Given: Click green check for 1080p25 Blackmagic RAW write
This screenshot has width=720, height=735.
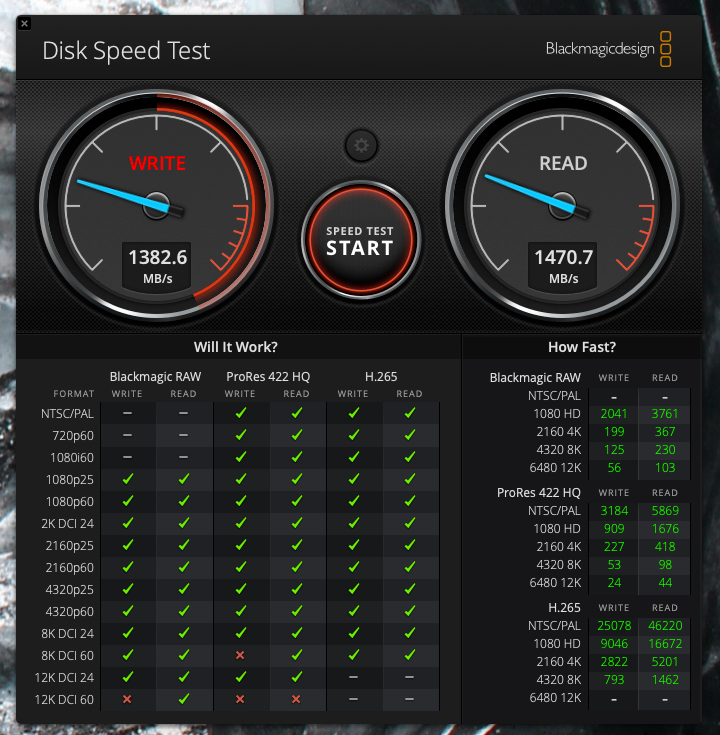Looking at the screenshot, I should (128, 479).
